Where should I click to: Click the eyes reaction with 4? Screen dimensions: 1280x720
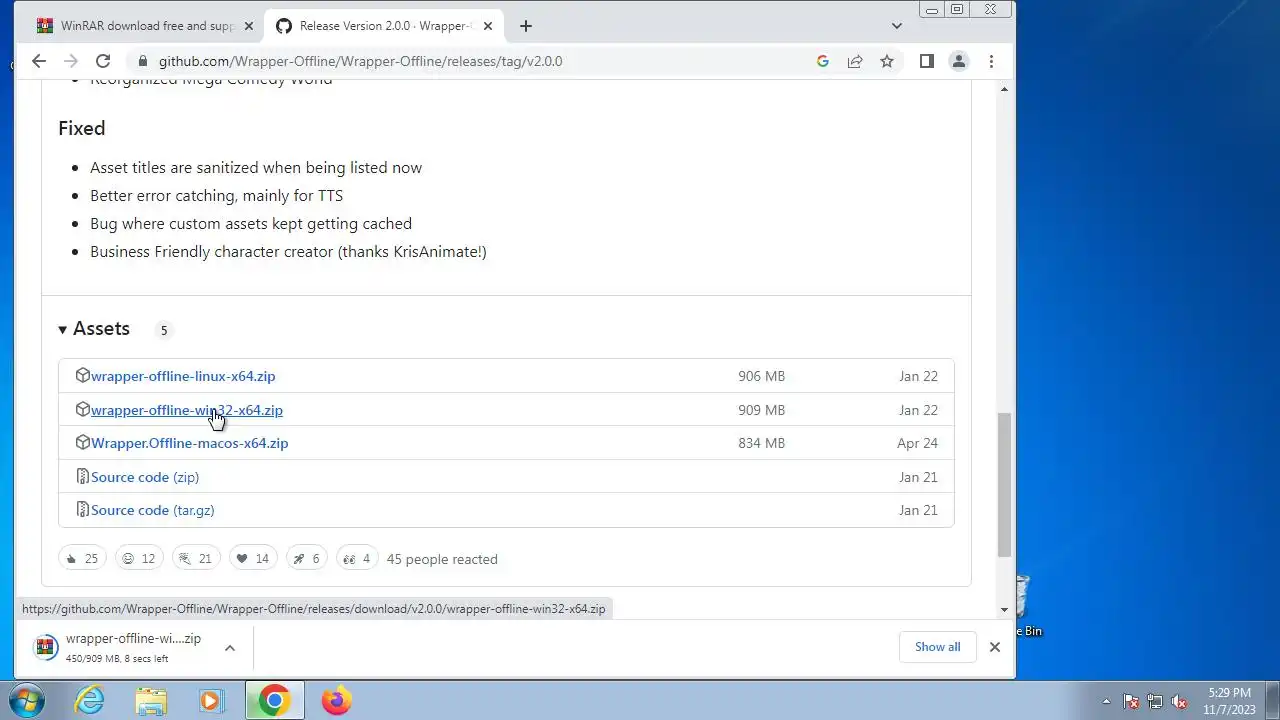point(357,559)
